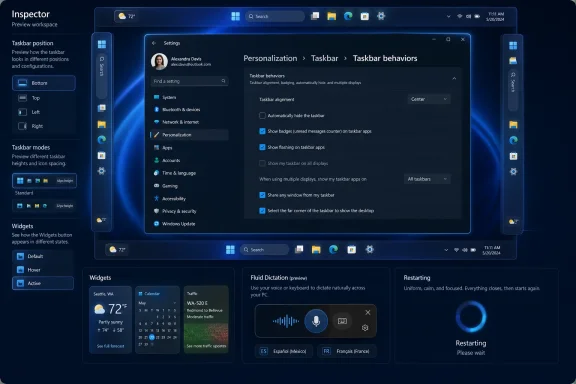Select the Default widgets state
This screenshot has height=384, width=576.
[x=43, y=256]
